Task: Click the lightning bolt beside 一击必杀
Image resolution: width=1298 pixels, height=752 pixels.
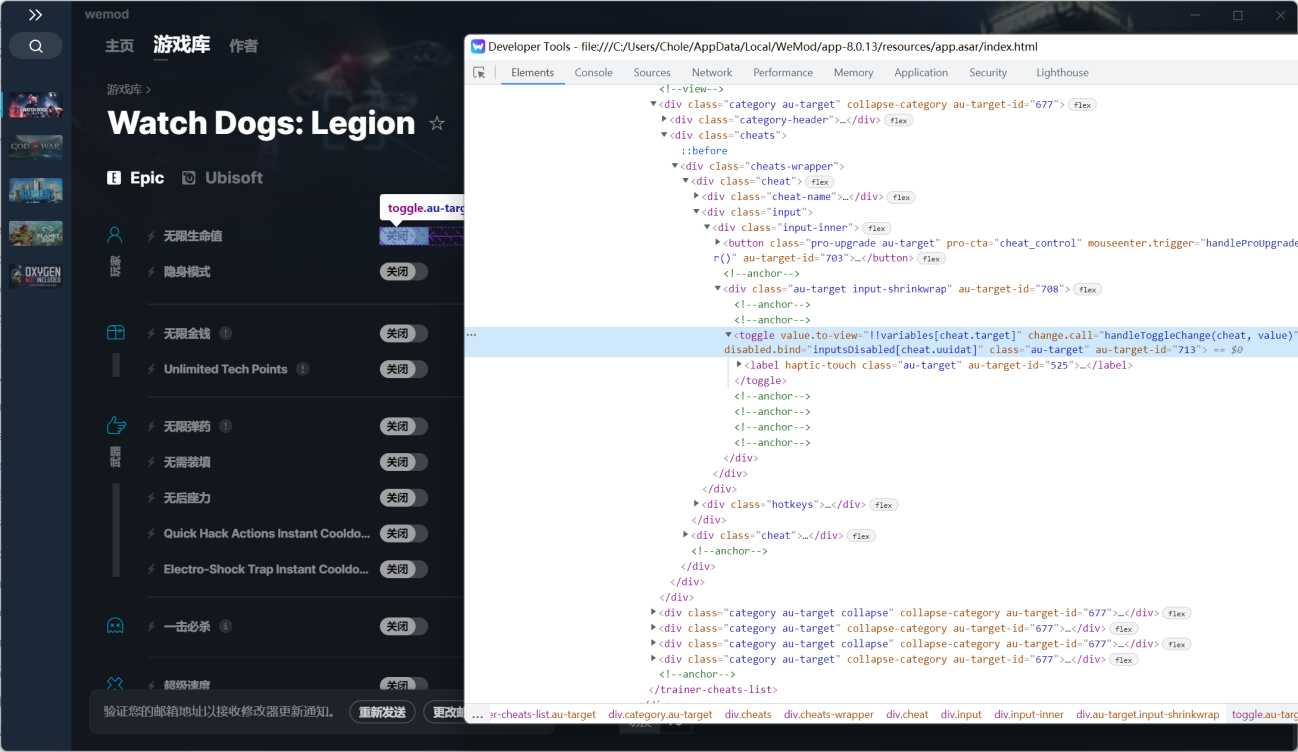Action: point(152,627)
